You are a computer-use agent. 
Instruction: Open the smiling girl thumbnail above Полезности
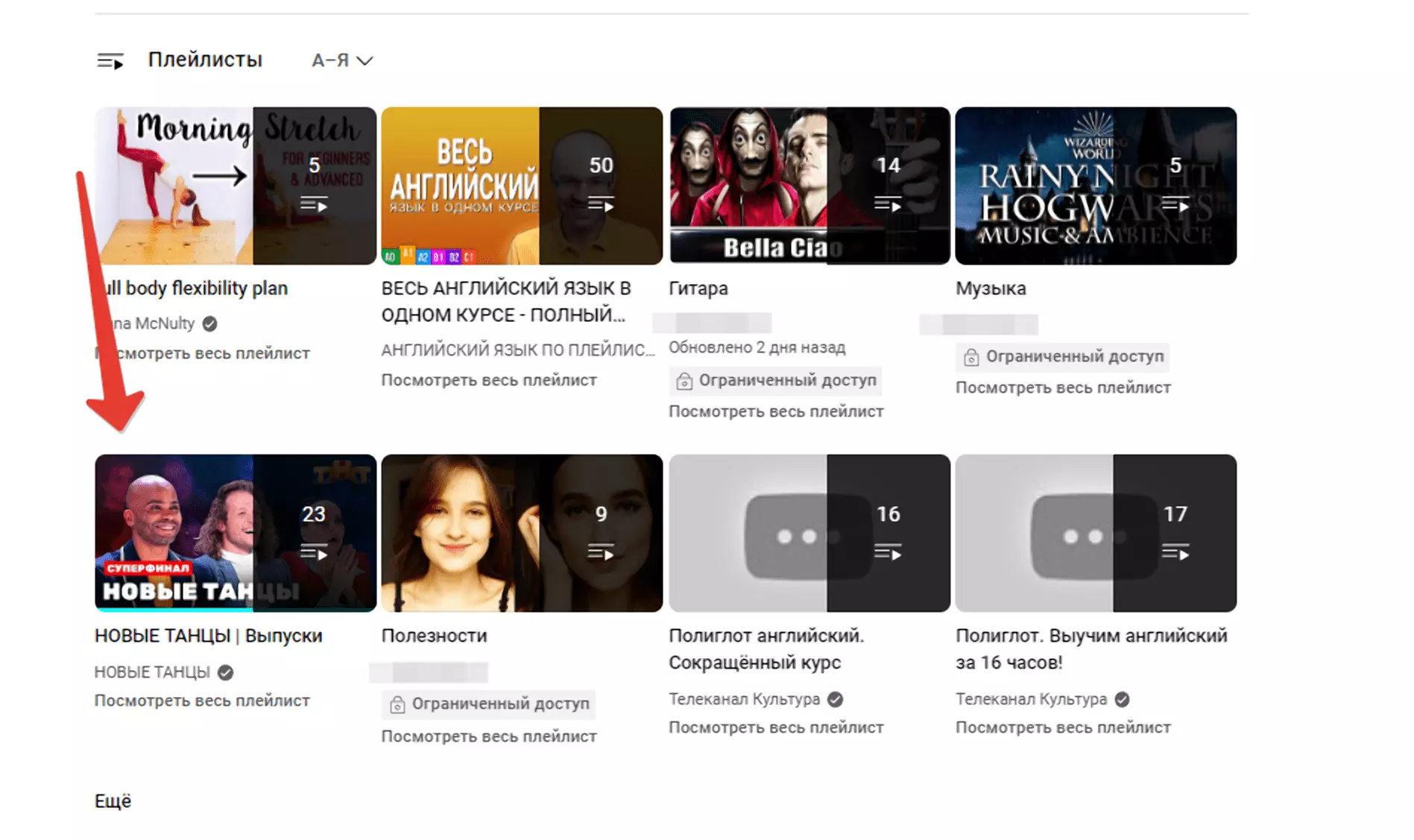pos(522,533)
